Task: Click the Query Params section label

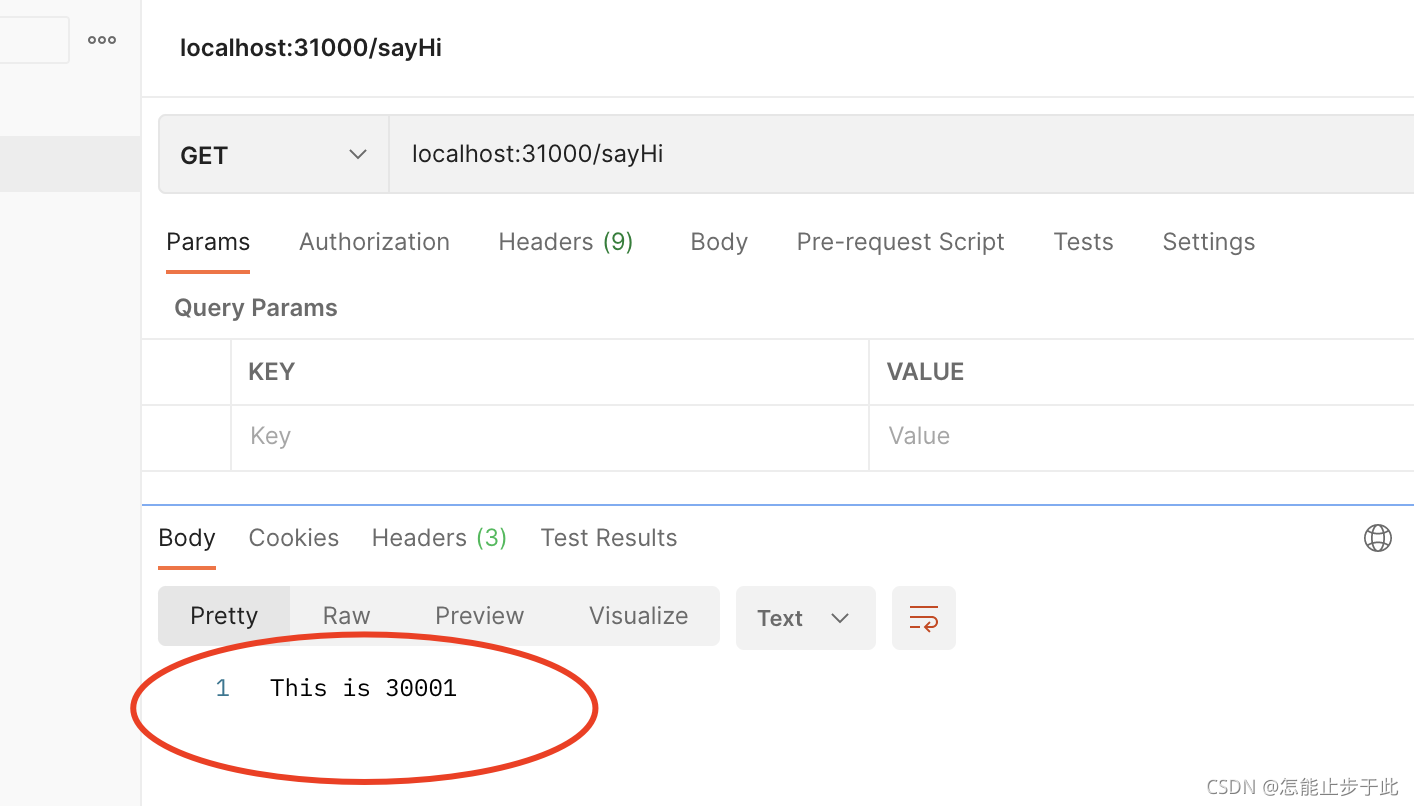Action: [256, 308]
